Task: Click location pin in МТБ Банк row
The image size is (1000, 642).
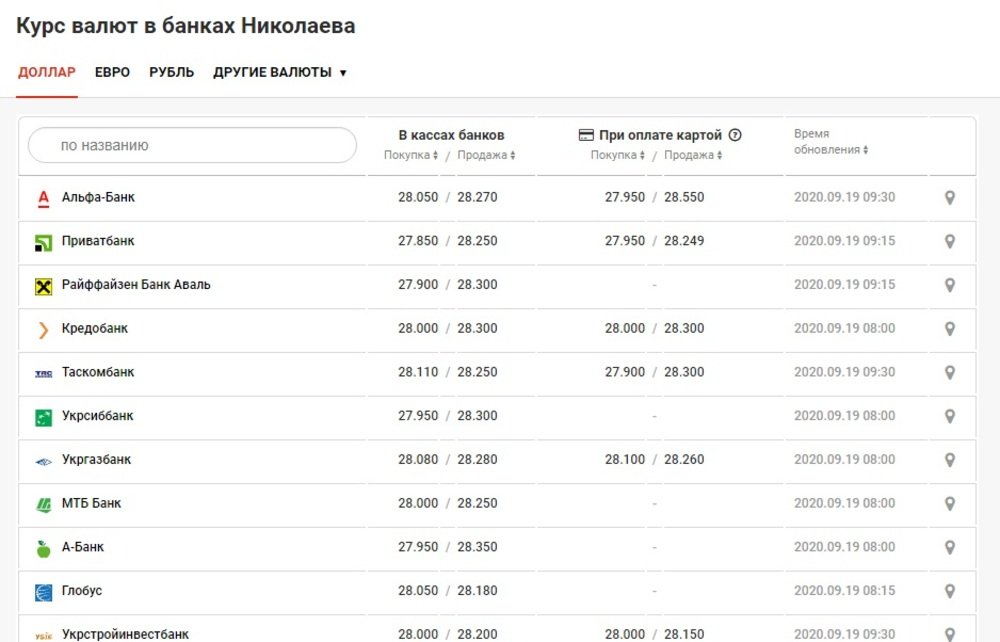Action: coord(950,504)
